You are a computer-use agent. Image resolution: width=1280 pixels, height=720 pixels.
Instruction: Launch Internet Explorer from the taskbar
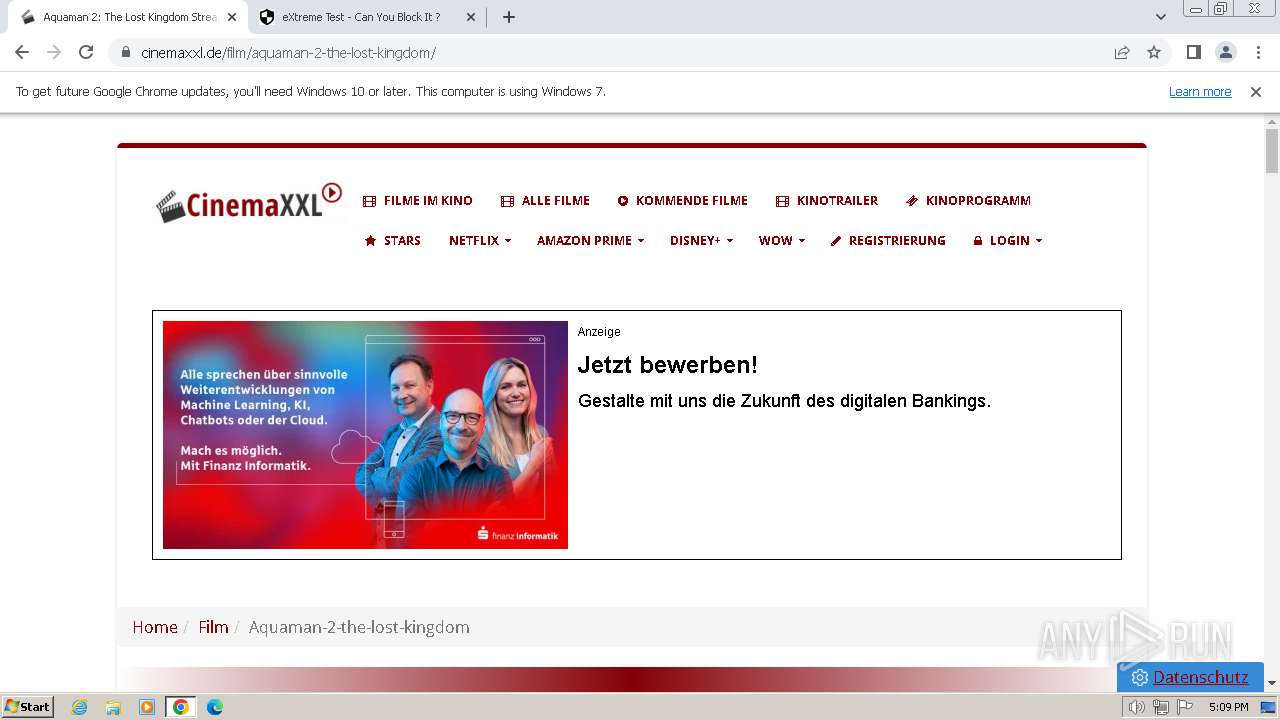[80, 707]
